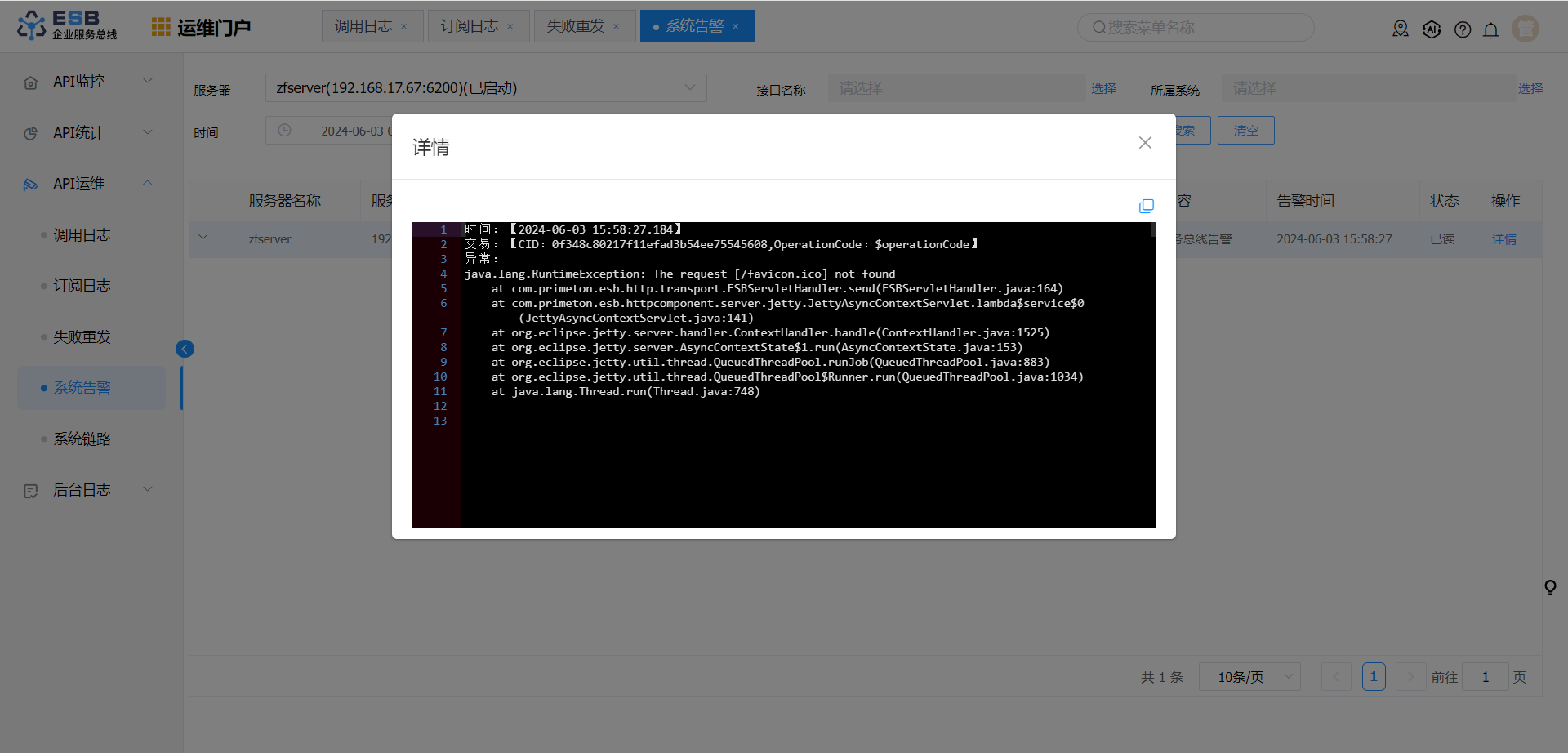
Task: Click the notification bell icon
Action: [x=1490, y=30]
